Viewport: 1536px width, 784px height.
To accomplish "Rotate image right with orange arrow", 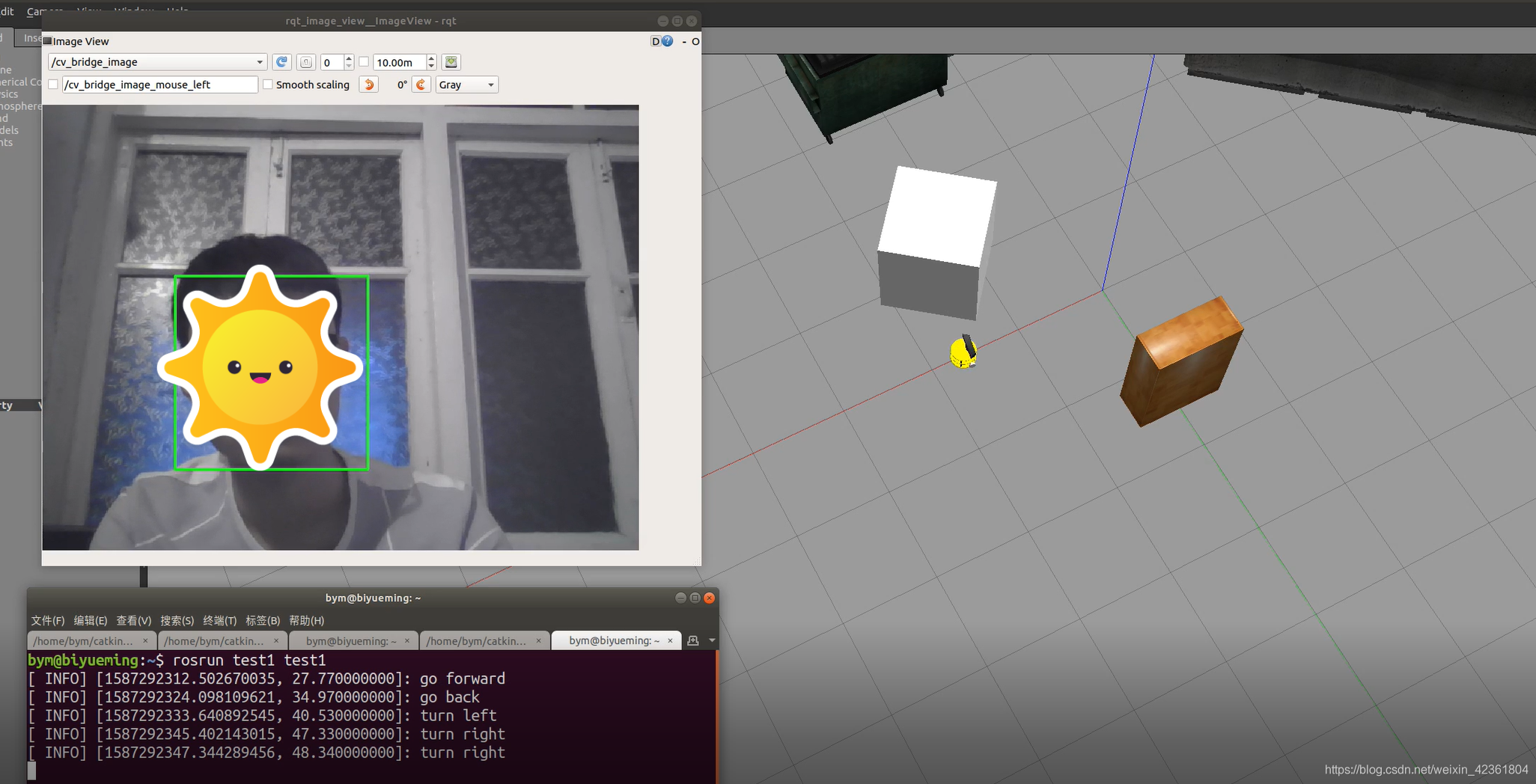I will click(421, 85).
